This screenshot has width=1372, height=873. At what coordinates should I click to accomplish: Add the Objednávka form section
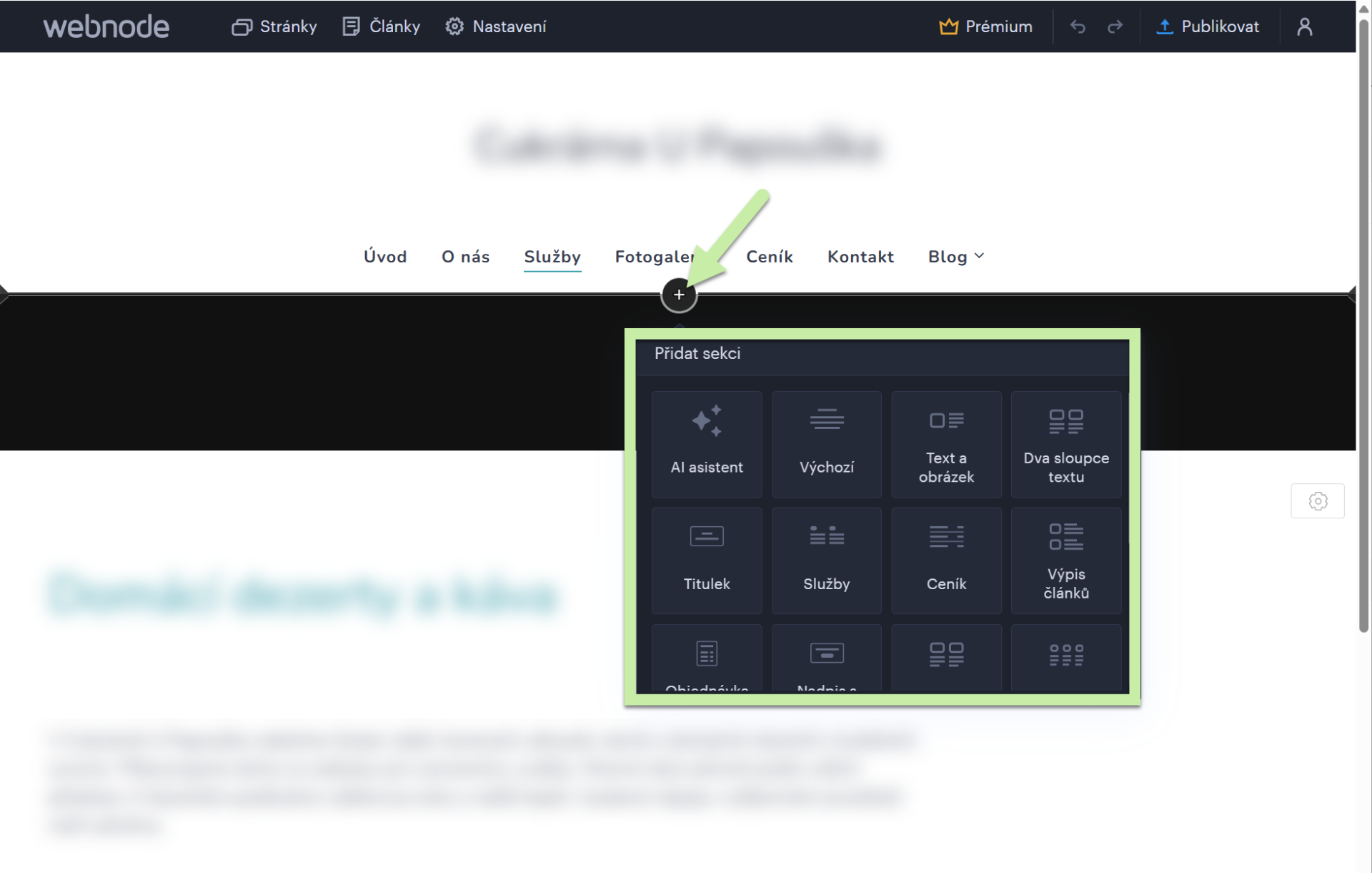pyautogui.click(x=707, y=659)
